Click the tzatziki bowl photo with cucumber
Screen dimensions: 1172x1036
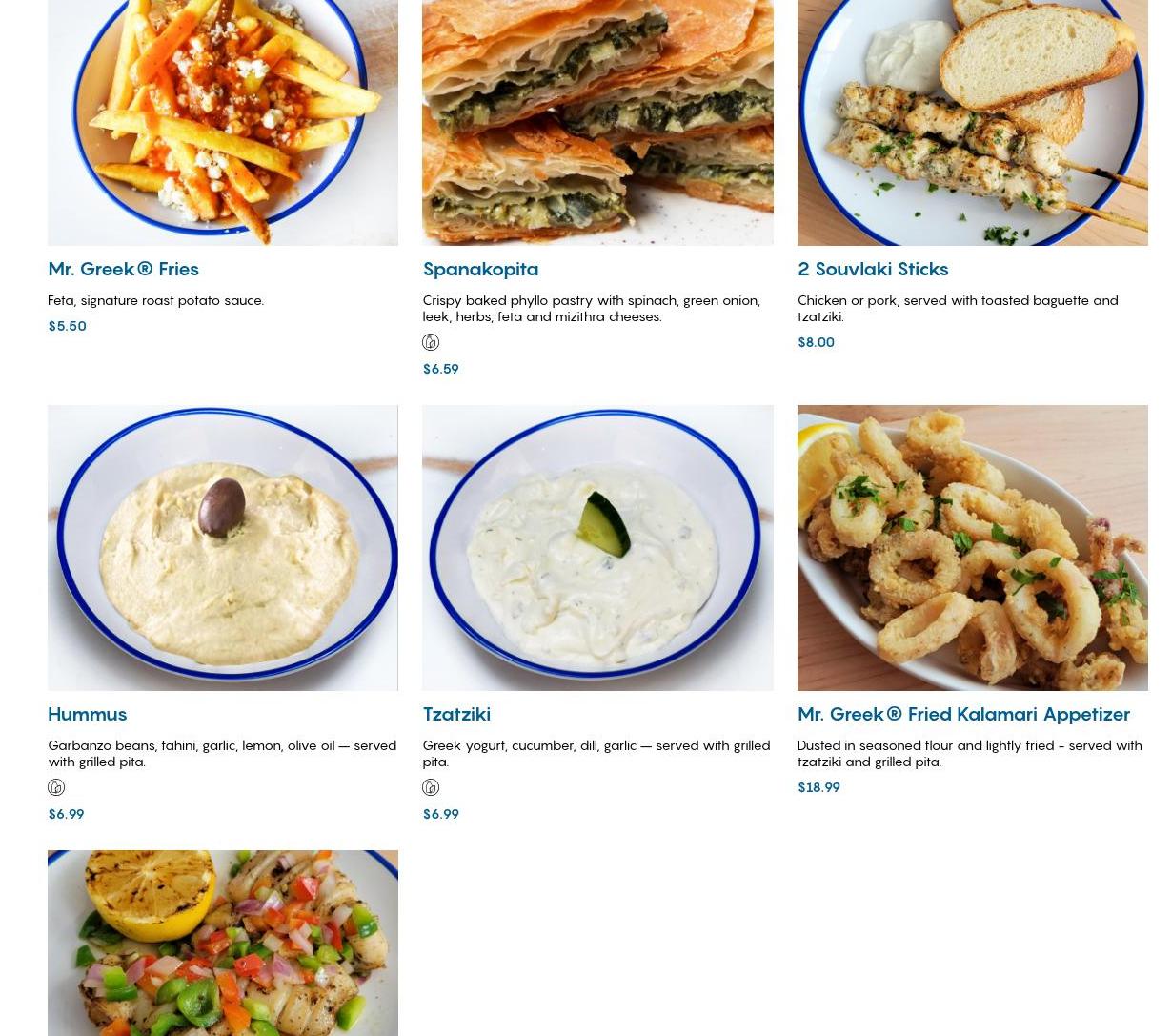click(x=597, y=548)
